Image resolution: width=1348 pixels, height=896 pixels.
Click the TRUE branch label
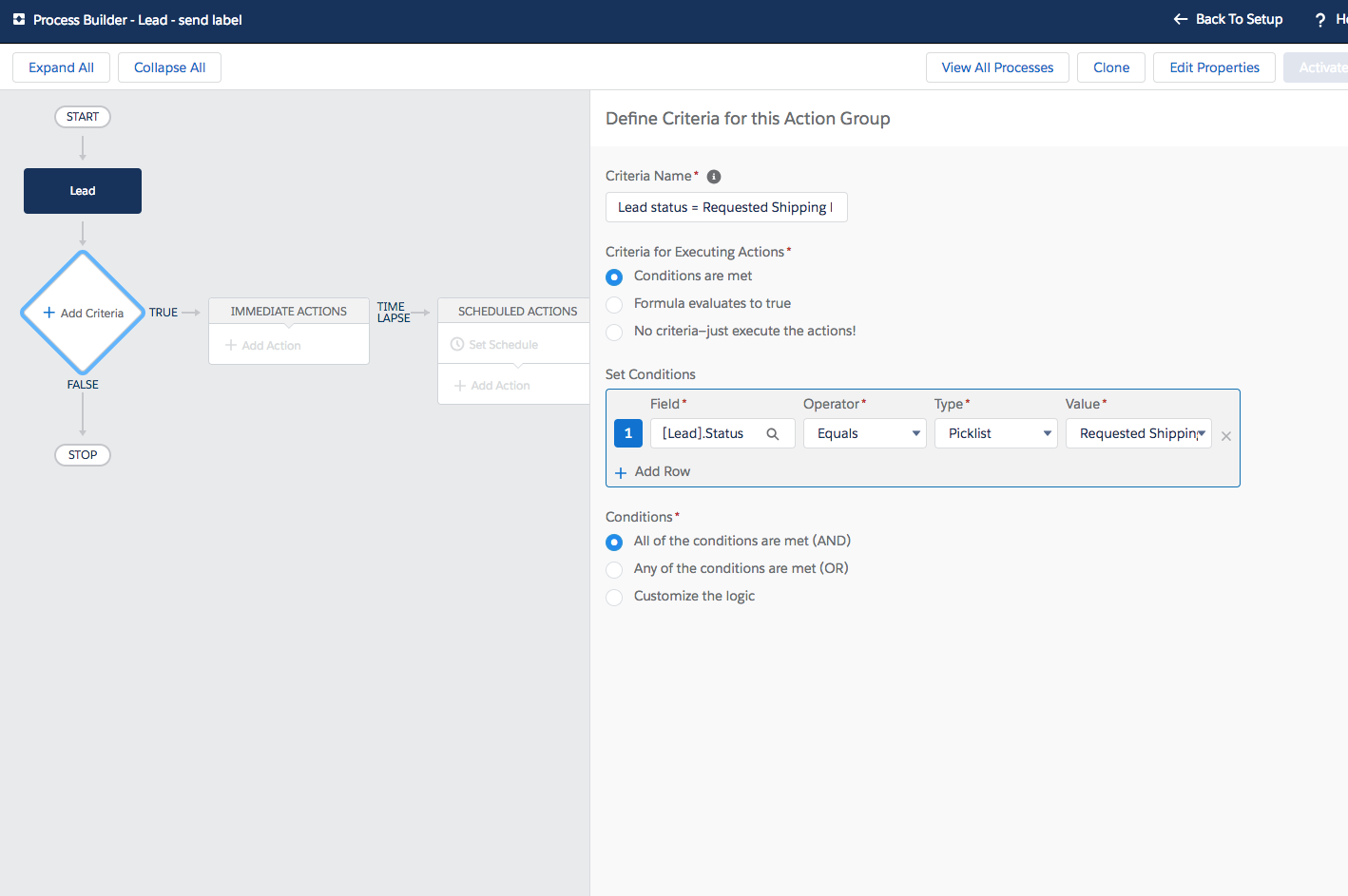point(164,312)
